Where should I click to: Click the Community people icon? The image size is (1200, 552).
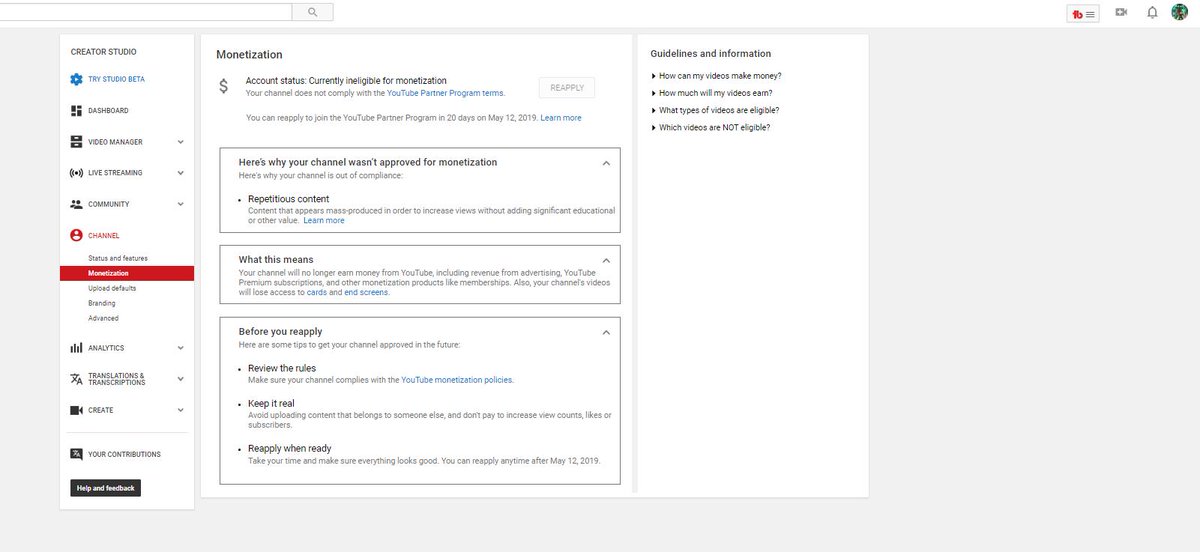[x=77, y=204]
